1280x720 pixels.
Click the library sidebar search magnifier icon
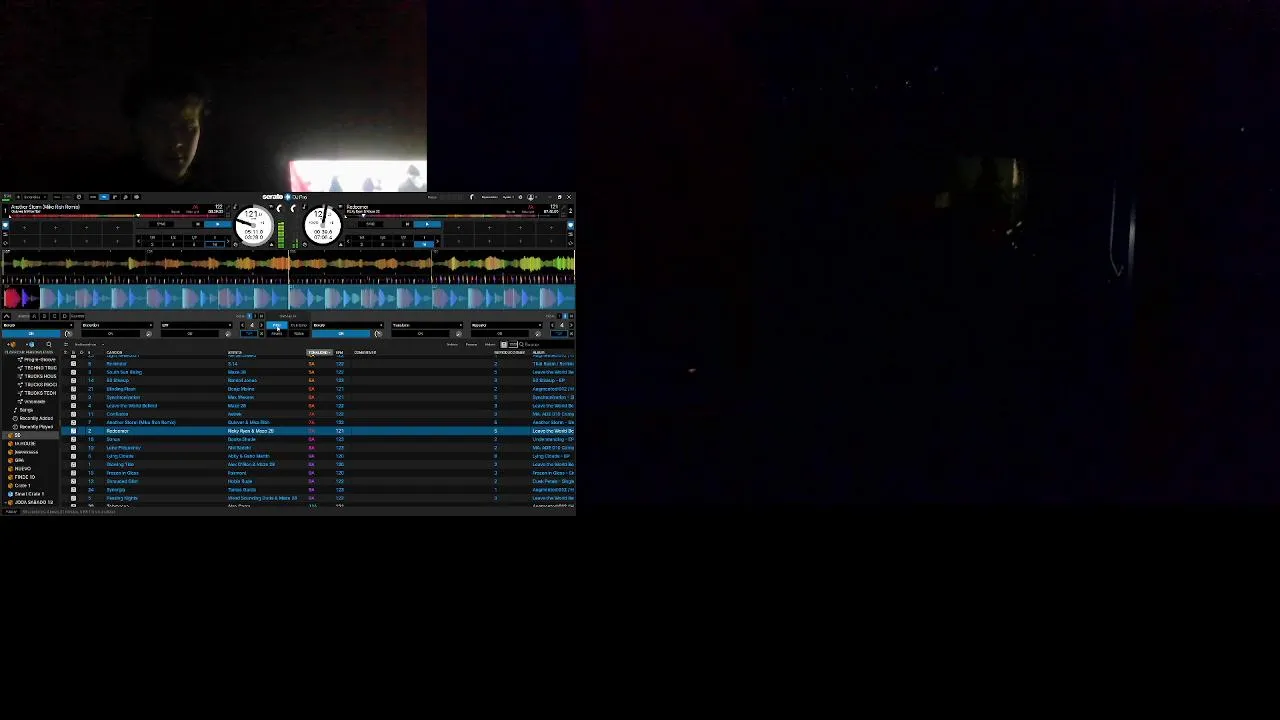pyautogui.click(x=49, y=344)
